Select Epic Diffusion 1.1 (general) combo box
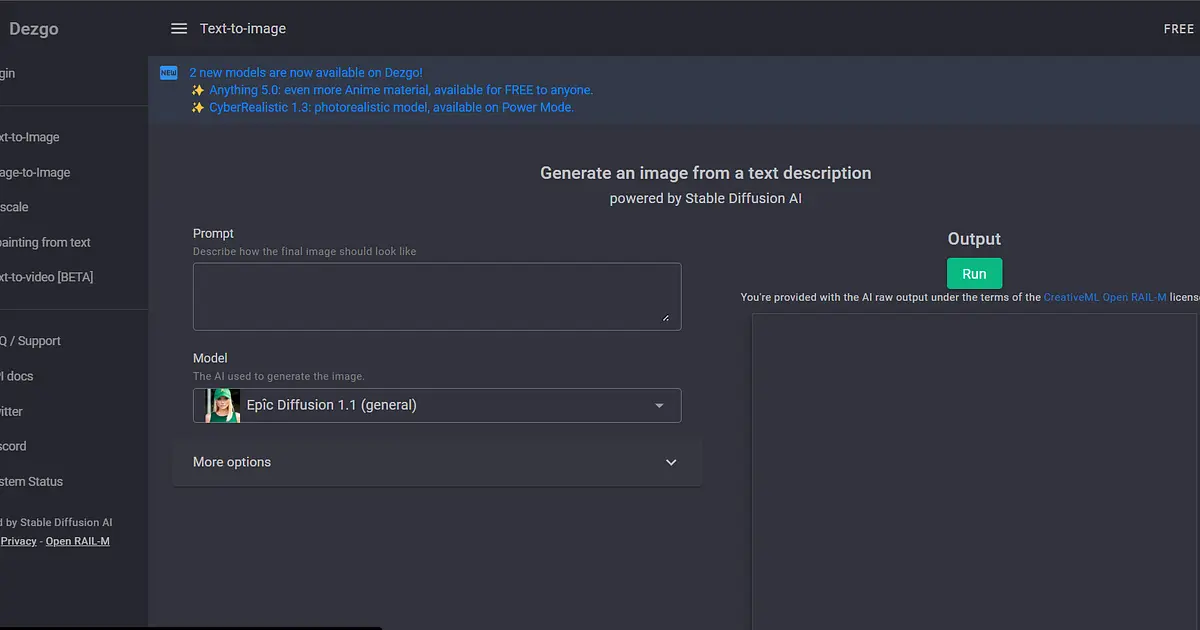The width and height of the screenshot is (1200, 630). tap(437, 405)
